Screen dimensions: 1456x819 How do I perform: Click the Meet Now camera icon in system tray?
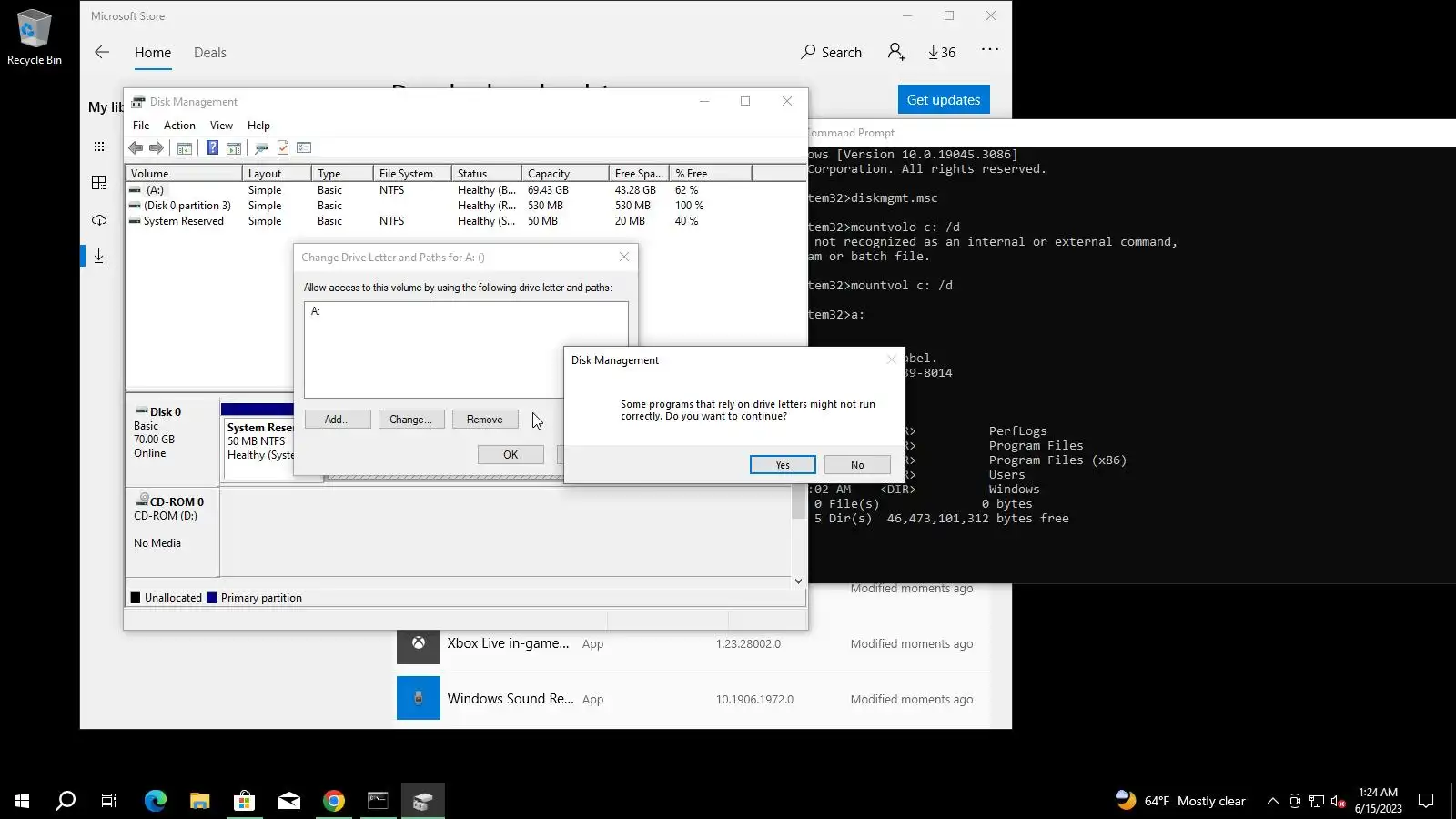tap(1295, 801)
